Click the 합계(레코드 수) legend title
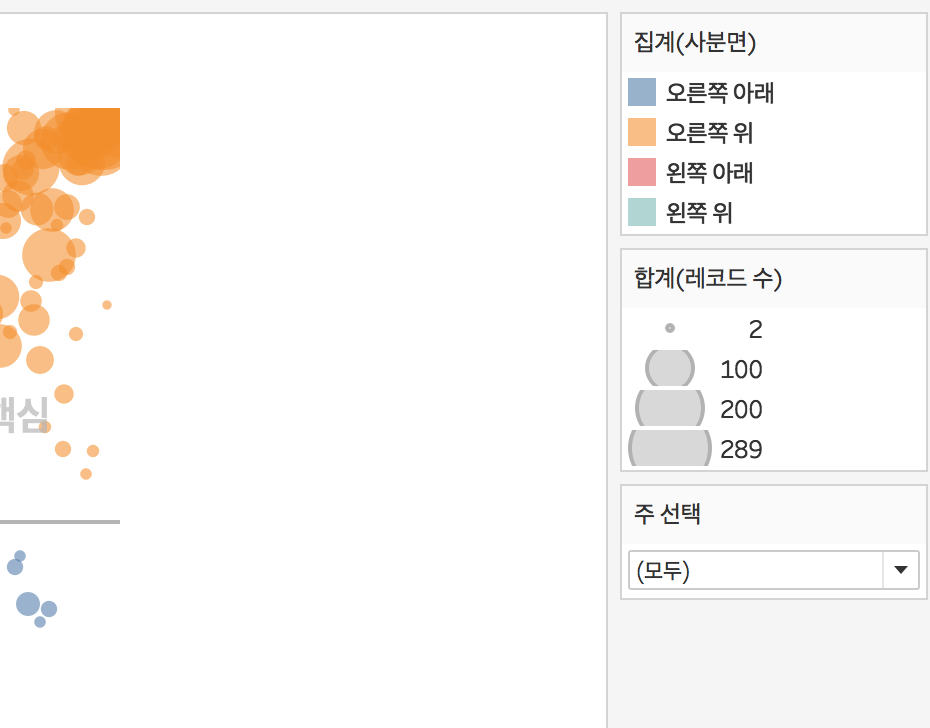Image resolution: width=930 pixels, height=728 pixels. pos(708,278)
